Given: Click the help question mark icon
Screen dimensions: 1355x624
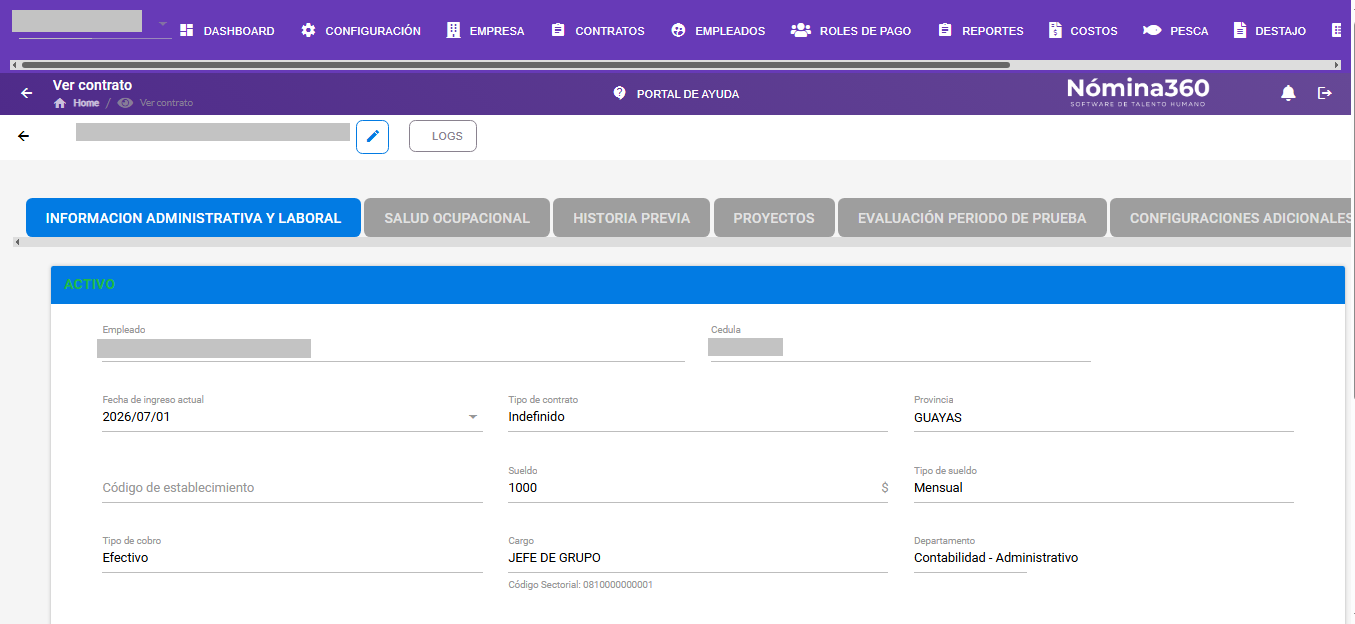Looking at the screenshot, I should click(619, 93).
